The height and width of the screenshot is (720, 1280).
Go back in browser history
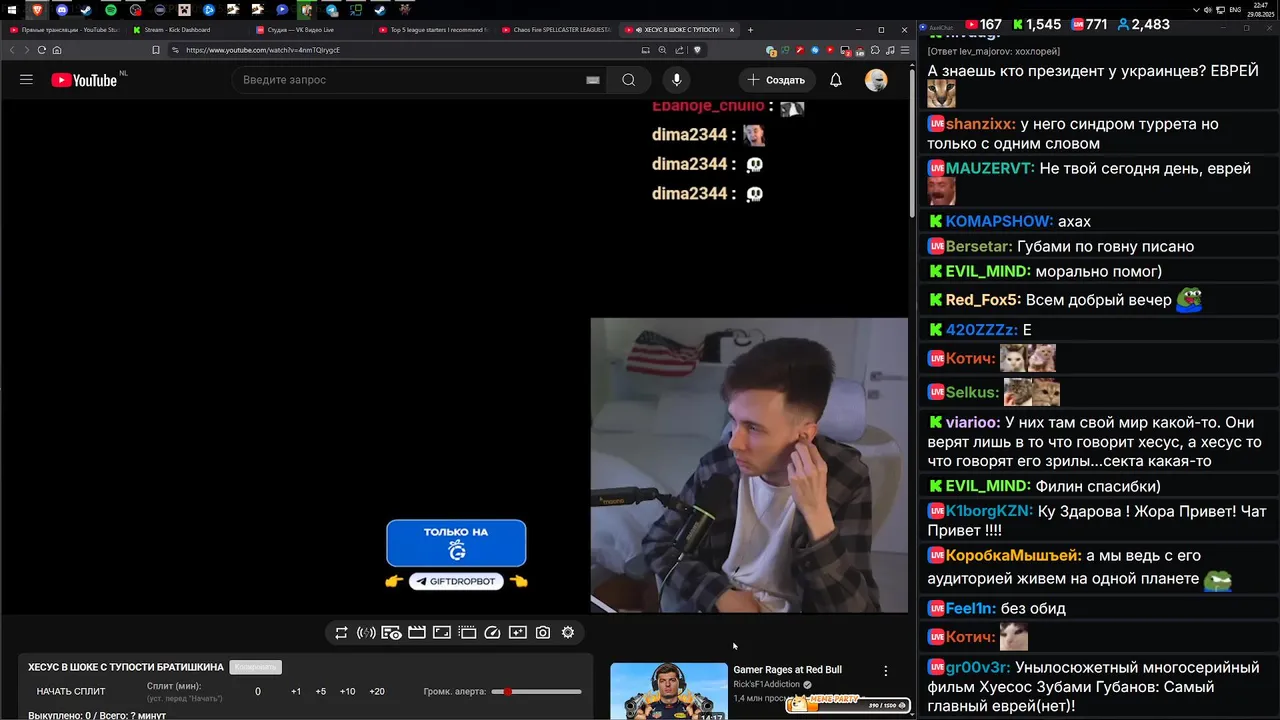[14, 50]
